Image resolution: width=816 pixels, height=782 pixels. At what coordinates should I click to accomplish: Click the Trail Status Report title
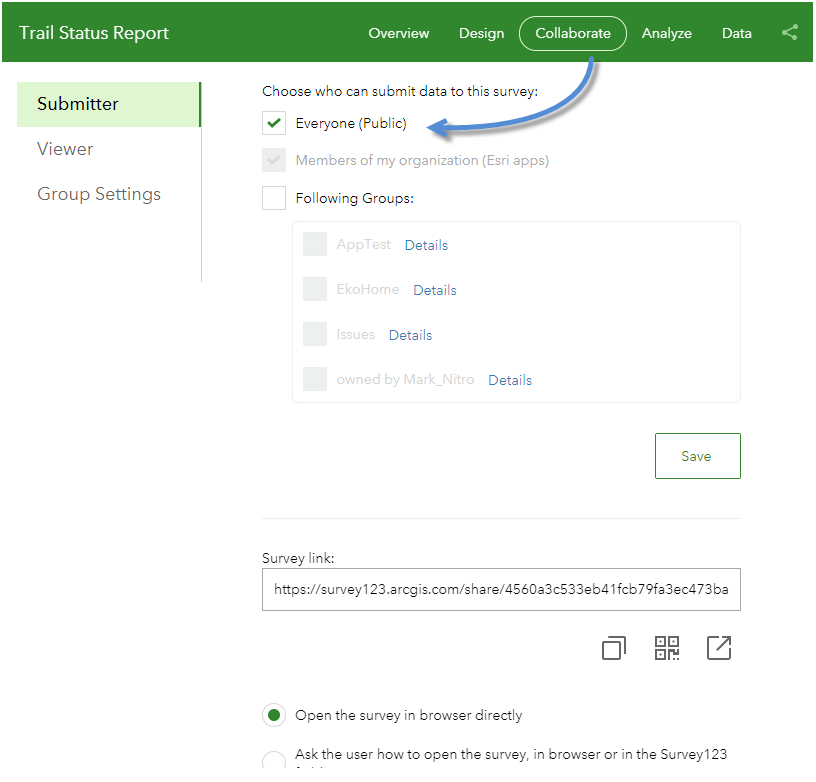point(94,33)
